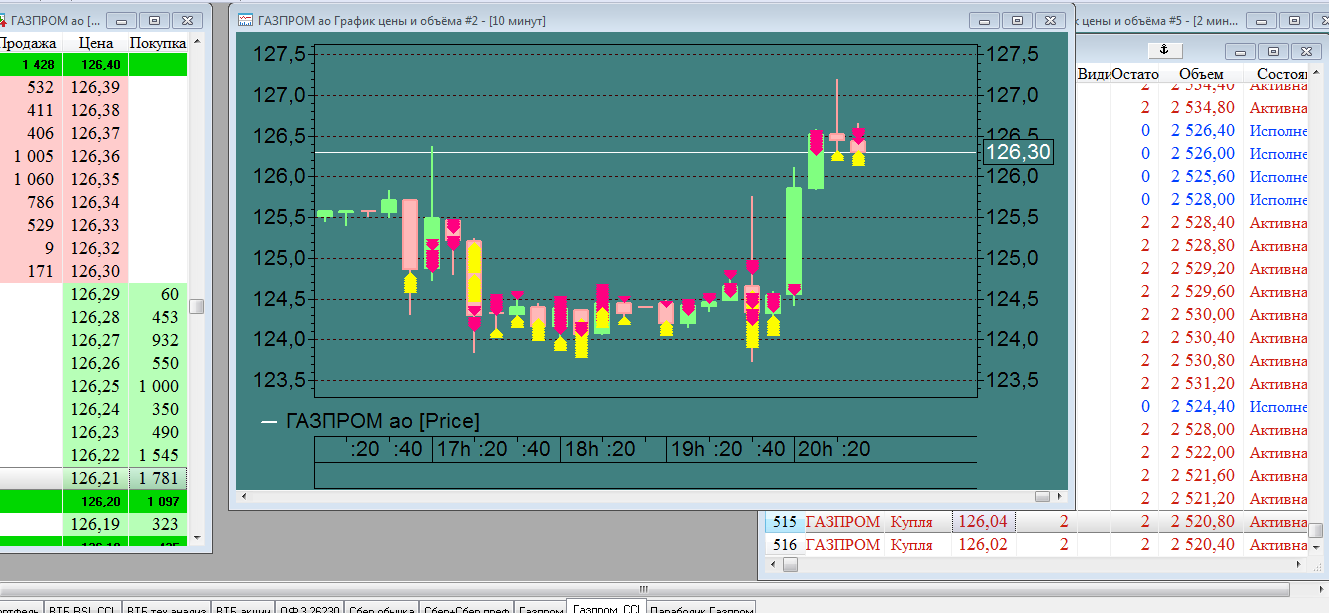Click chart horizontal scrollbar left arrow
The image size is (1329, 613).
(243, 496)
